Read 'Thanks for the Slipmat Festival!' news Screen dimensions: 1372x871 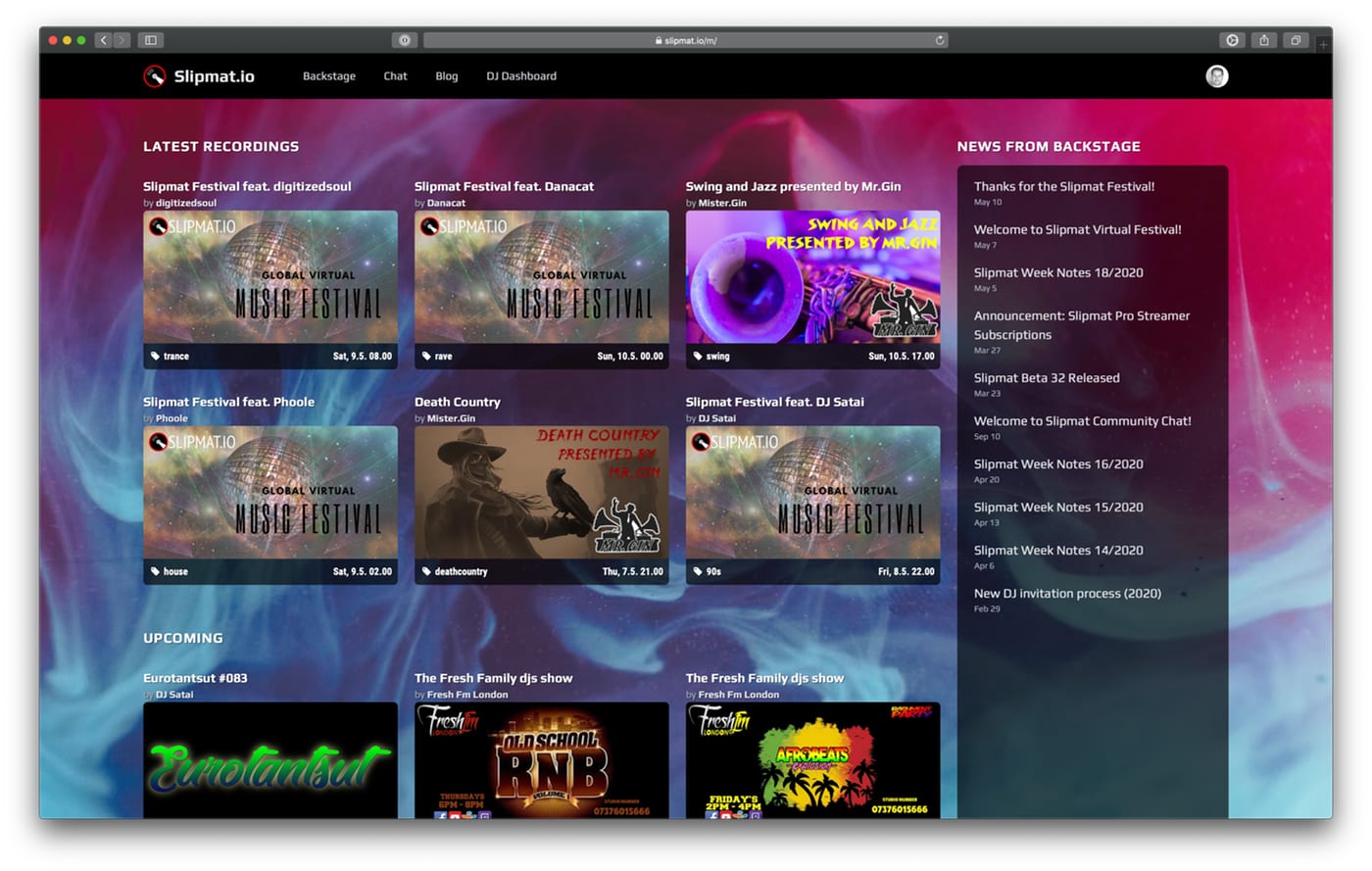[1064, 186]
